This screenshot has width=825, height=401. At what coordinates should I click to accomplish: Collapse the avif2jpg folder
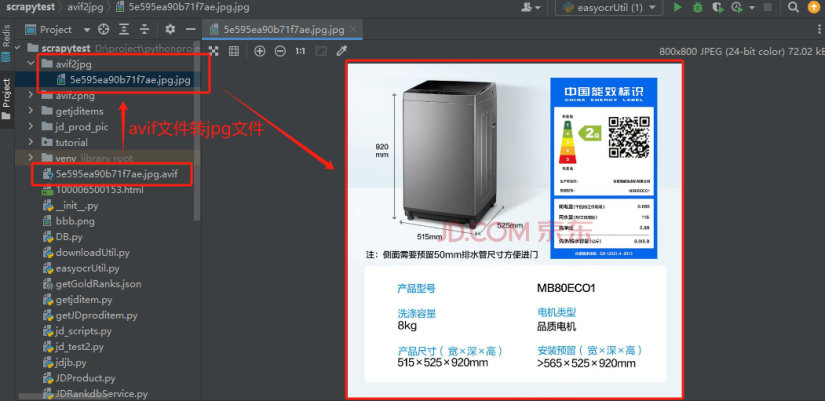click(x=32, y=64)
